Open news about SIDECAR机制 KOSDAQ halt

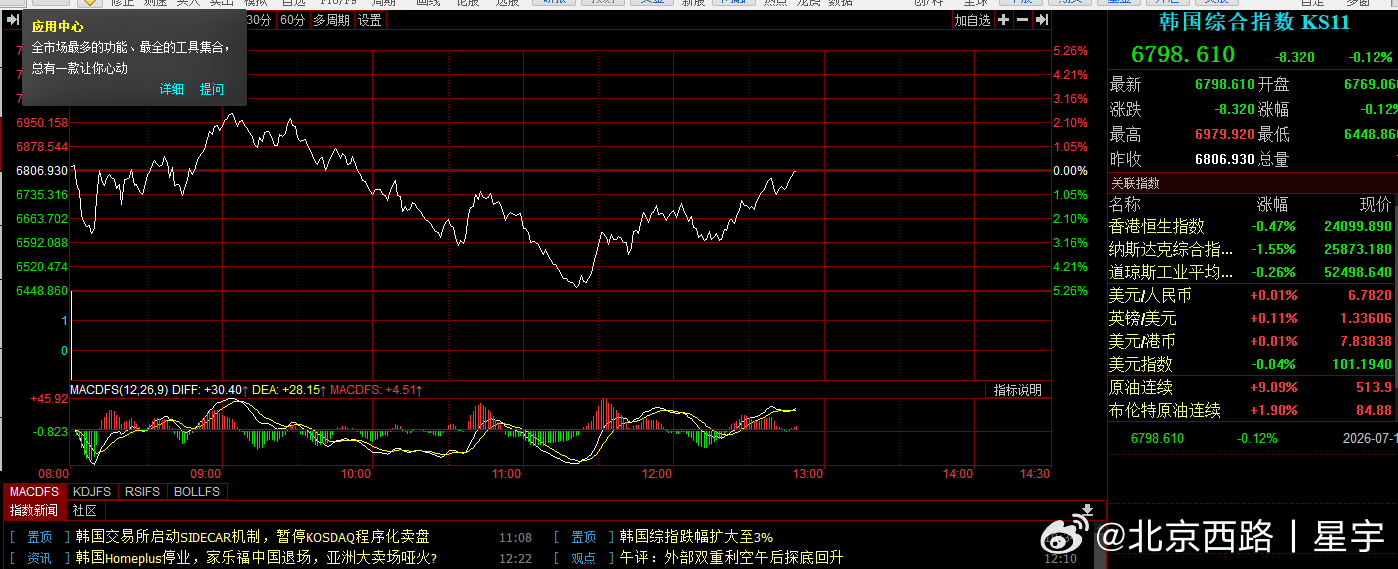[x=253, y=537]
